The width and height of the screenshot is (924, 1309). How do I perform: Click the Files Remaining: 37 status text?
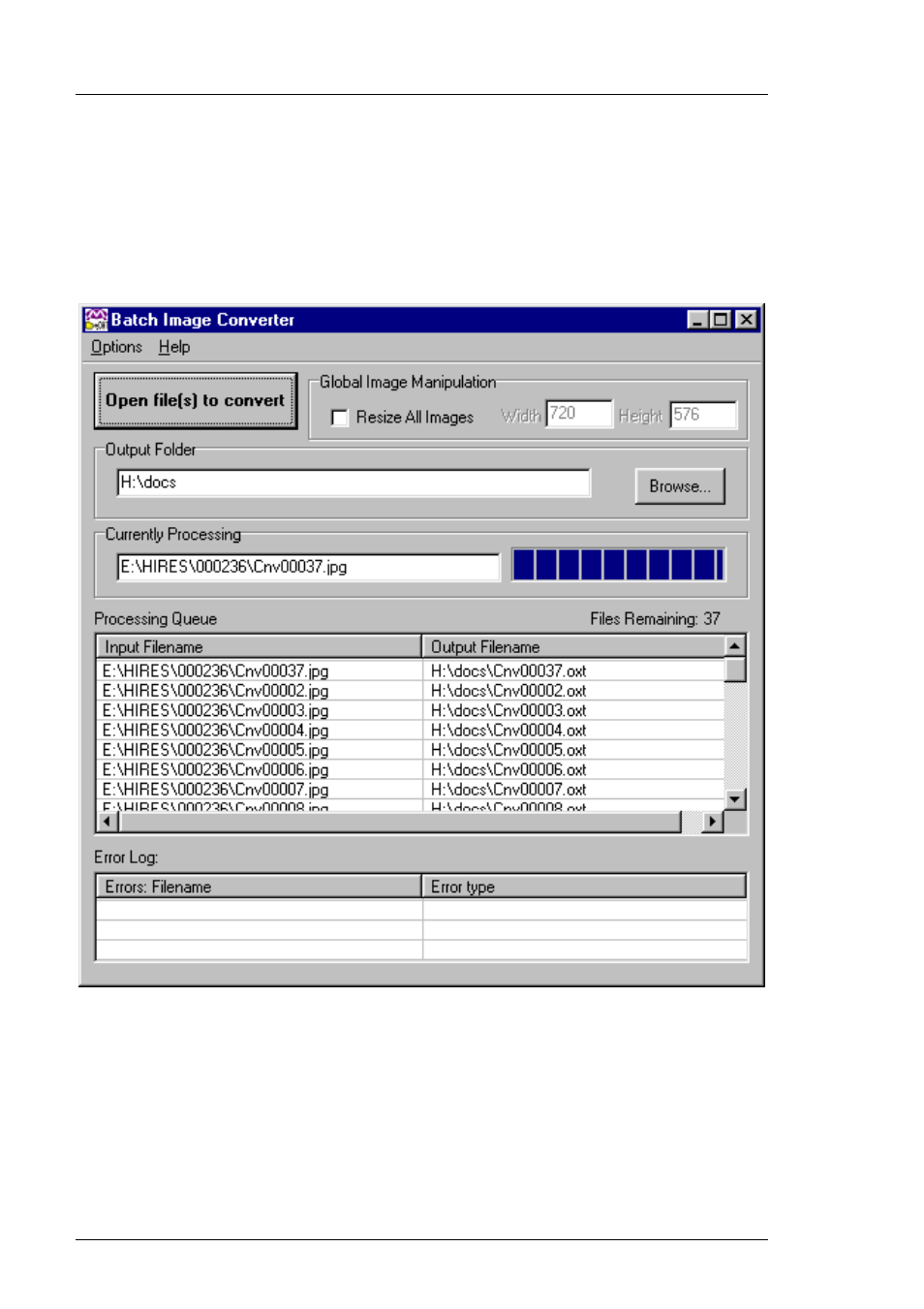655,618
